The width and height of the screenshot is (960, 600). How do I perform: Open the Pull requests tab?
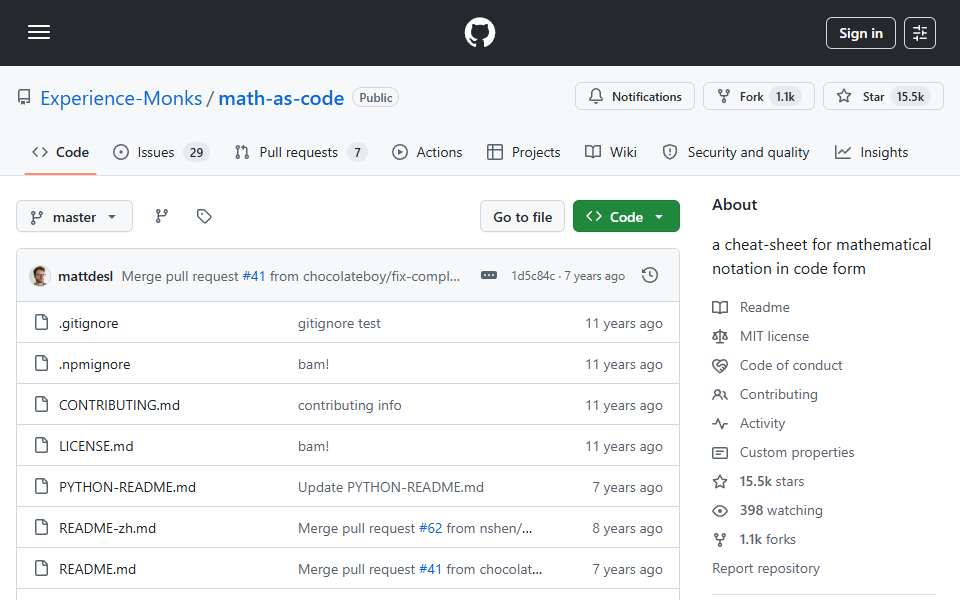(301, 152)
